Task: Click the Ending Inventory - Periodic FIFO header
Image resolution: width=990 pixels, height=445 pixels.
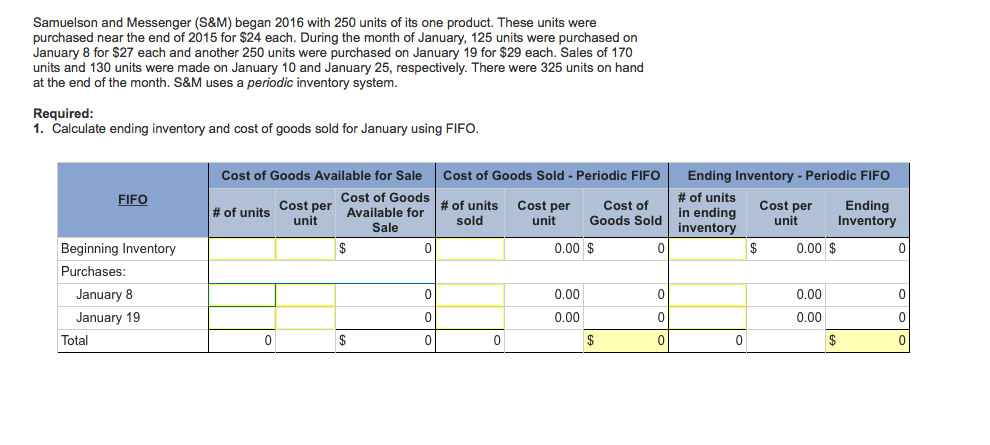Action: tap(788, 175)
